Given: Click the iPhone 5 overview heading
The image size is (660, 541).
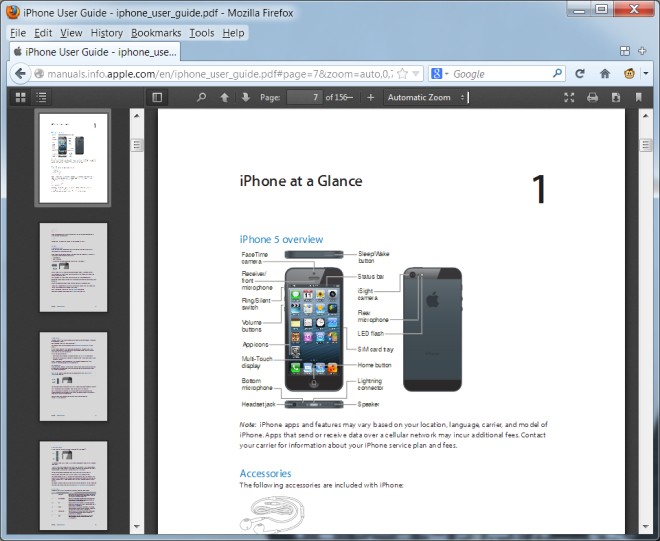Looking at the screenshot, I should click(x=281, y=239).
